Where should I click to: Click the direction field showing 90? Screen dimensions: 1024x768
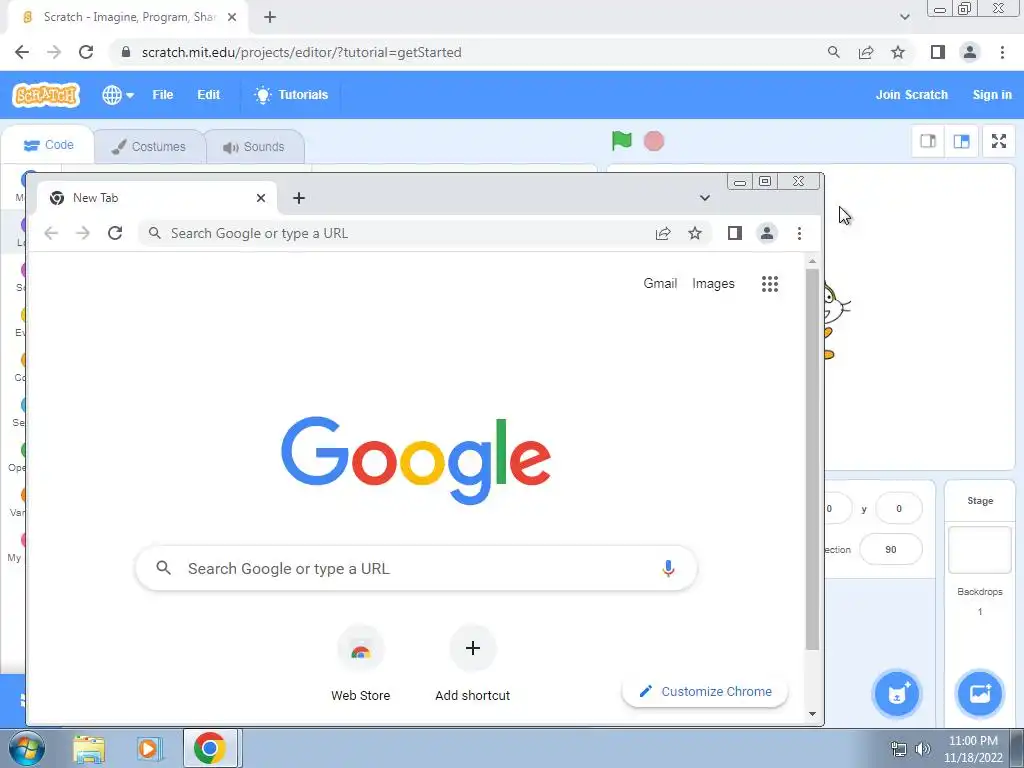(891, 550)
